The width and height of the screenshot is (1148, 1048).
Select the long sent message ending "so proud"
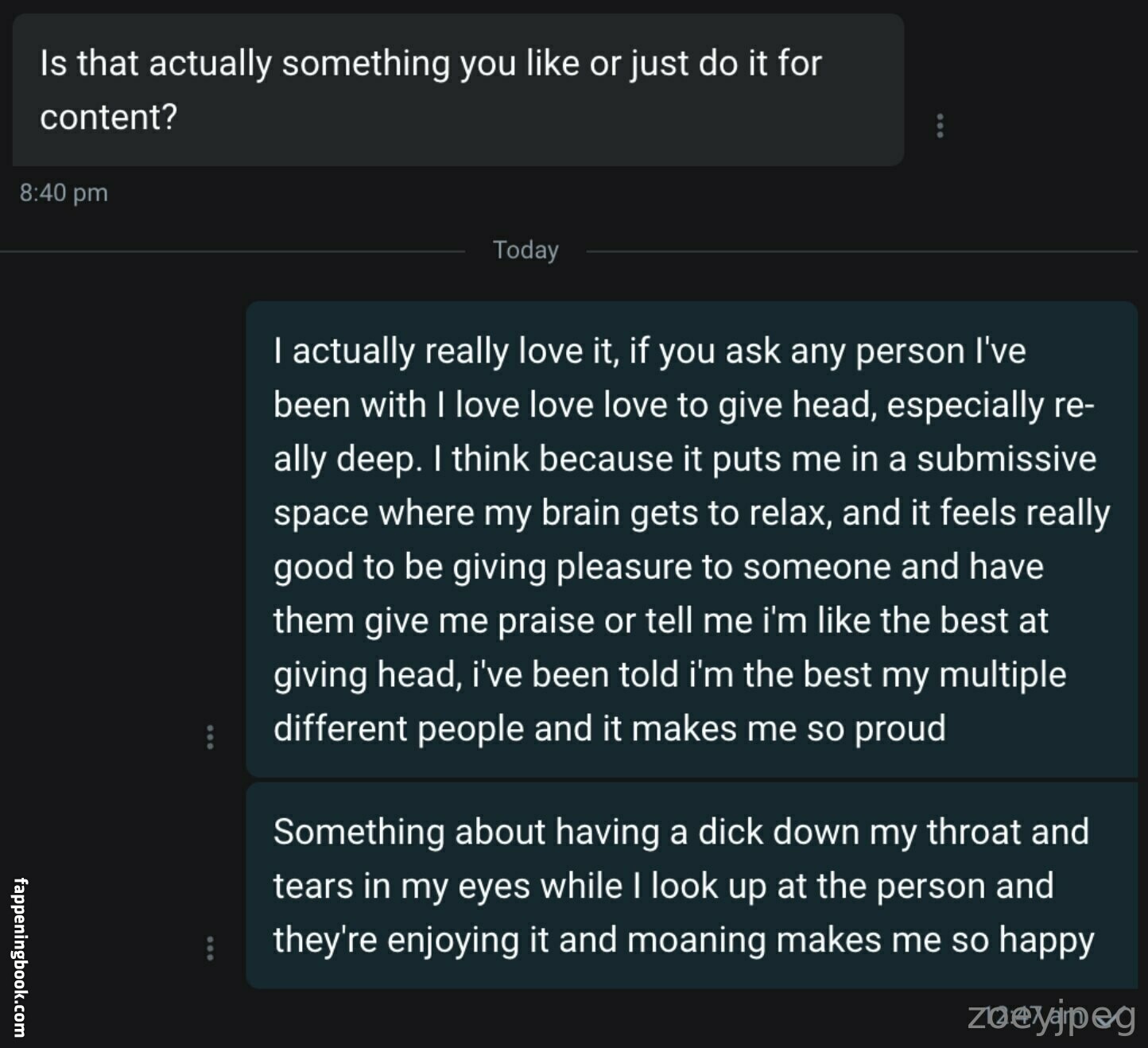point(691,538)
